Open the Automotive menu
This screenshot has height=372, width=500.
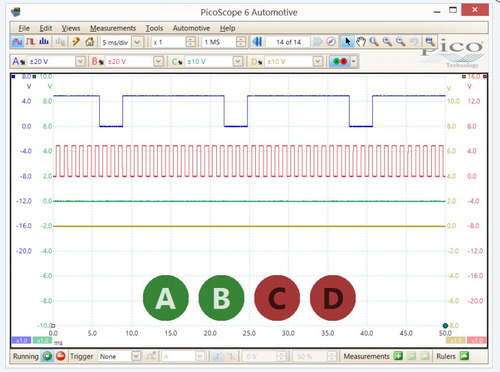191,28
